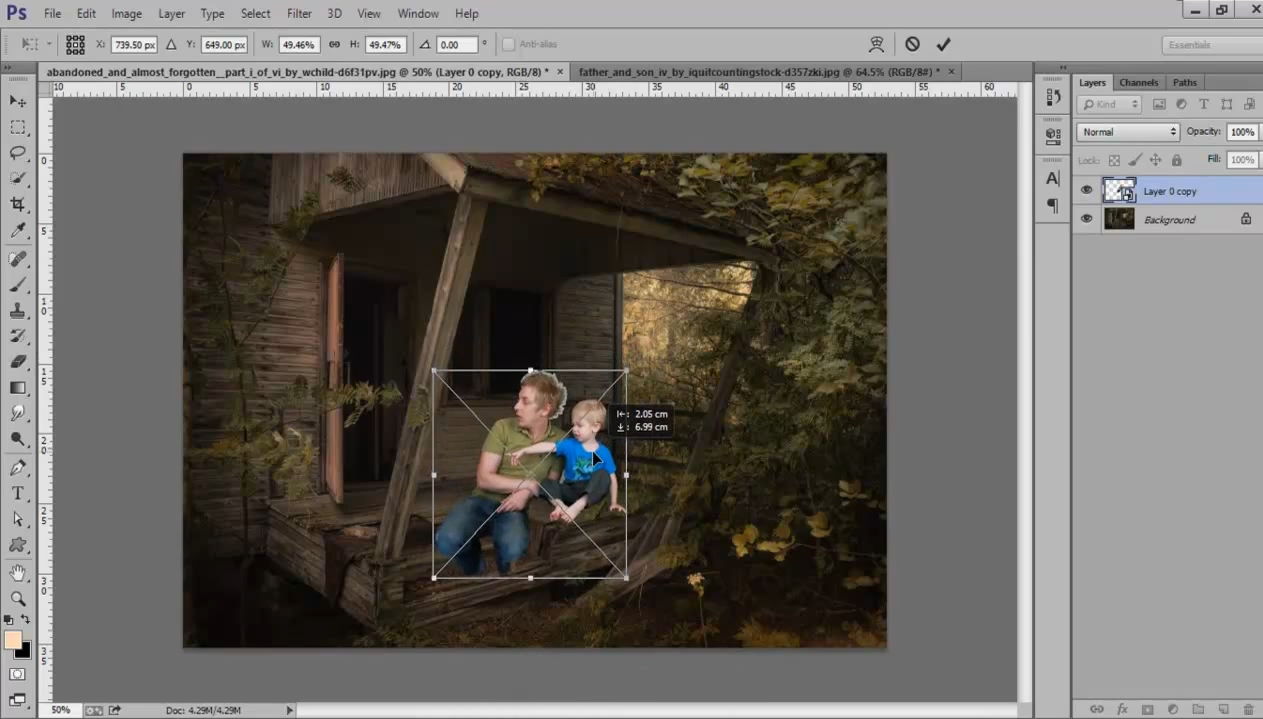Open the Essentials workspace dropdown

tap(1210, 45)
